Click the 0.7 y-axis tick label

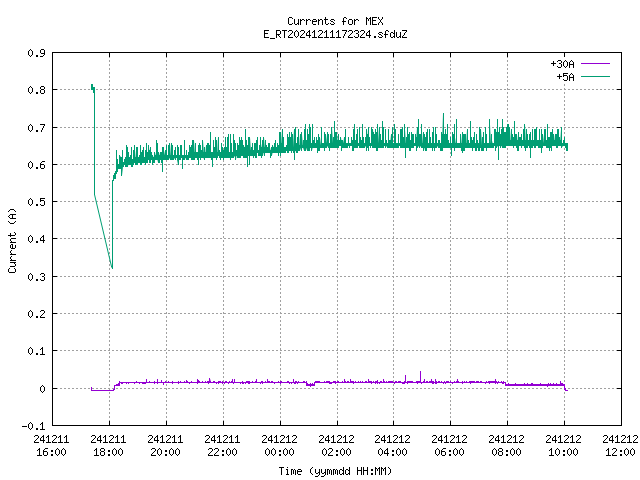click(36, 128)
